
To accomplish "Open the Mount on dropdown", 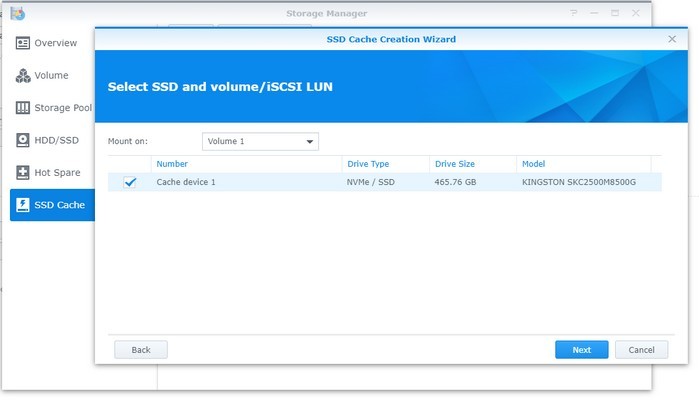I will 260,141.
